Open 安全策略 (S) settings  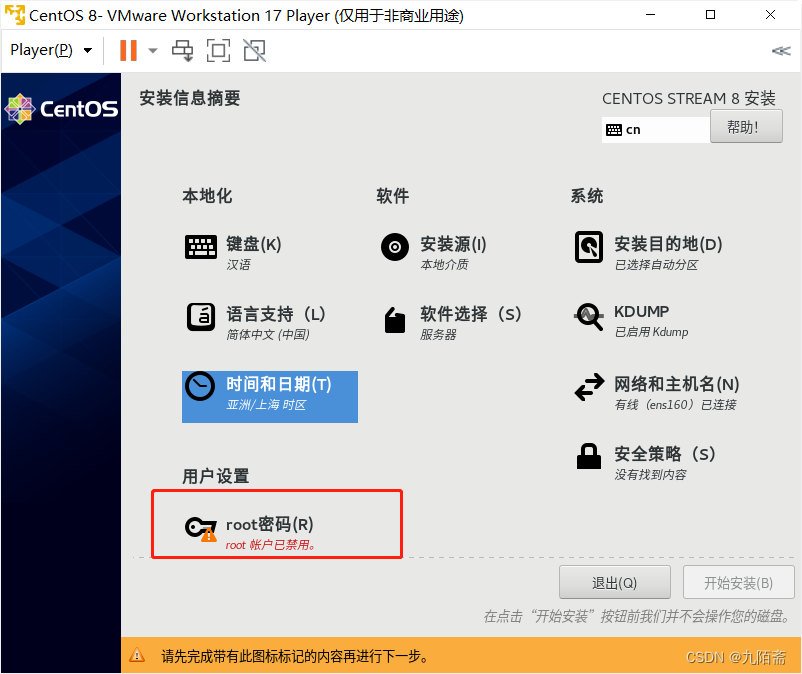click(x=664, y=453)
